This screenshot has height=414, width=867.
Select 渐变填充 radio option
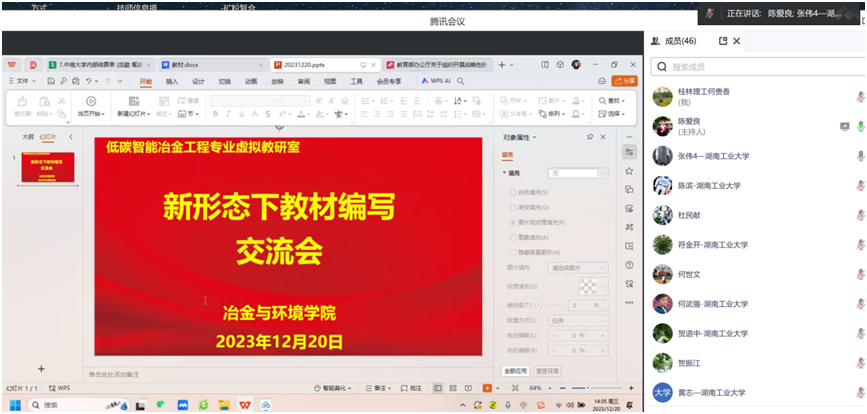[512, 206]
